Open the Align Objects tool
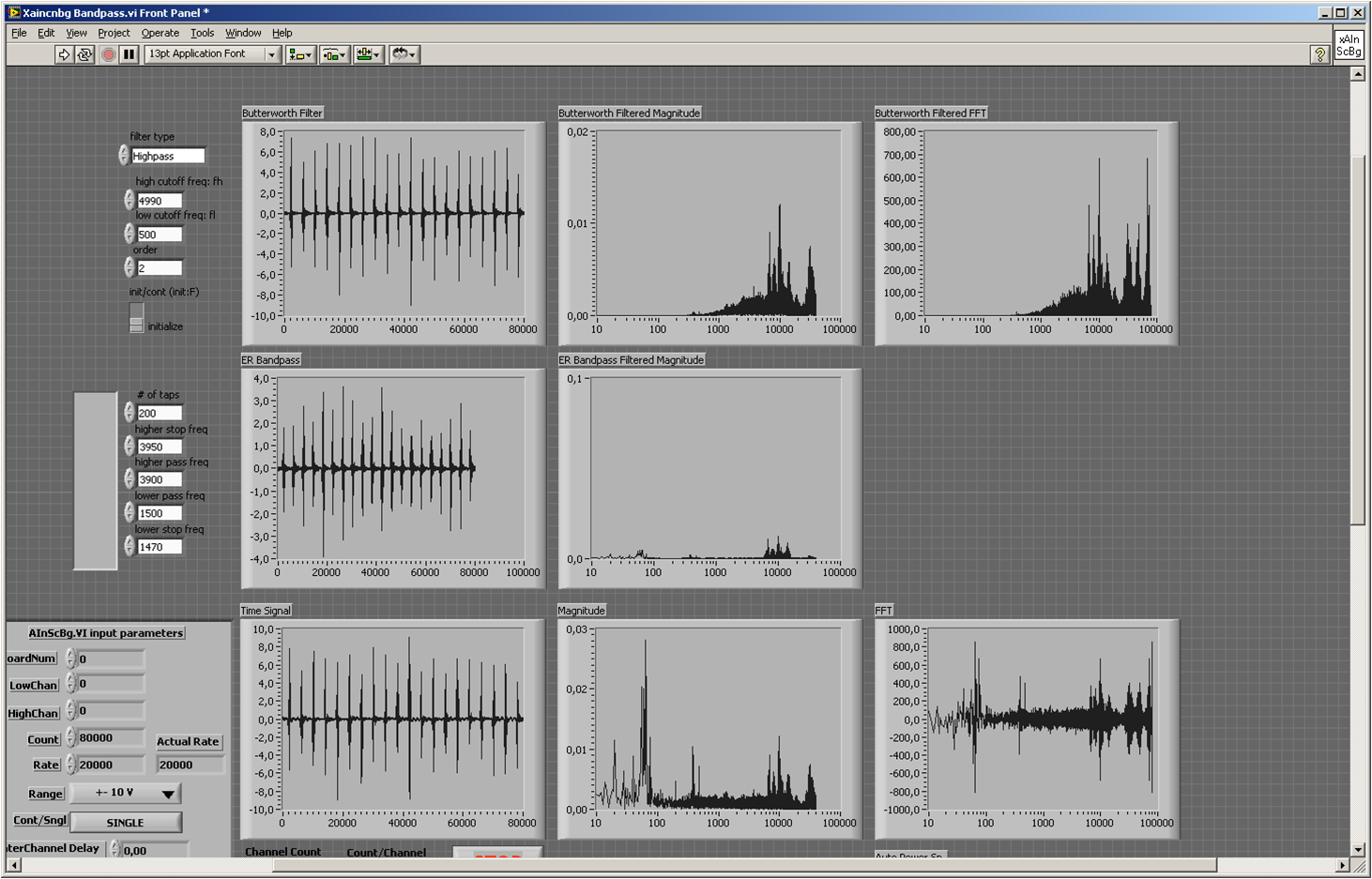The image size is (1372, 879). (300, 54)
